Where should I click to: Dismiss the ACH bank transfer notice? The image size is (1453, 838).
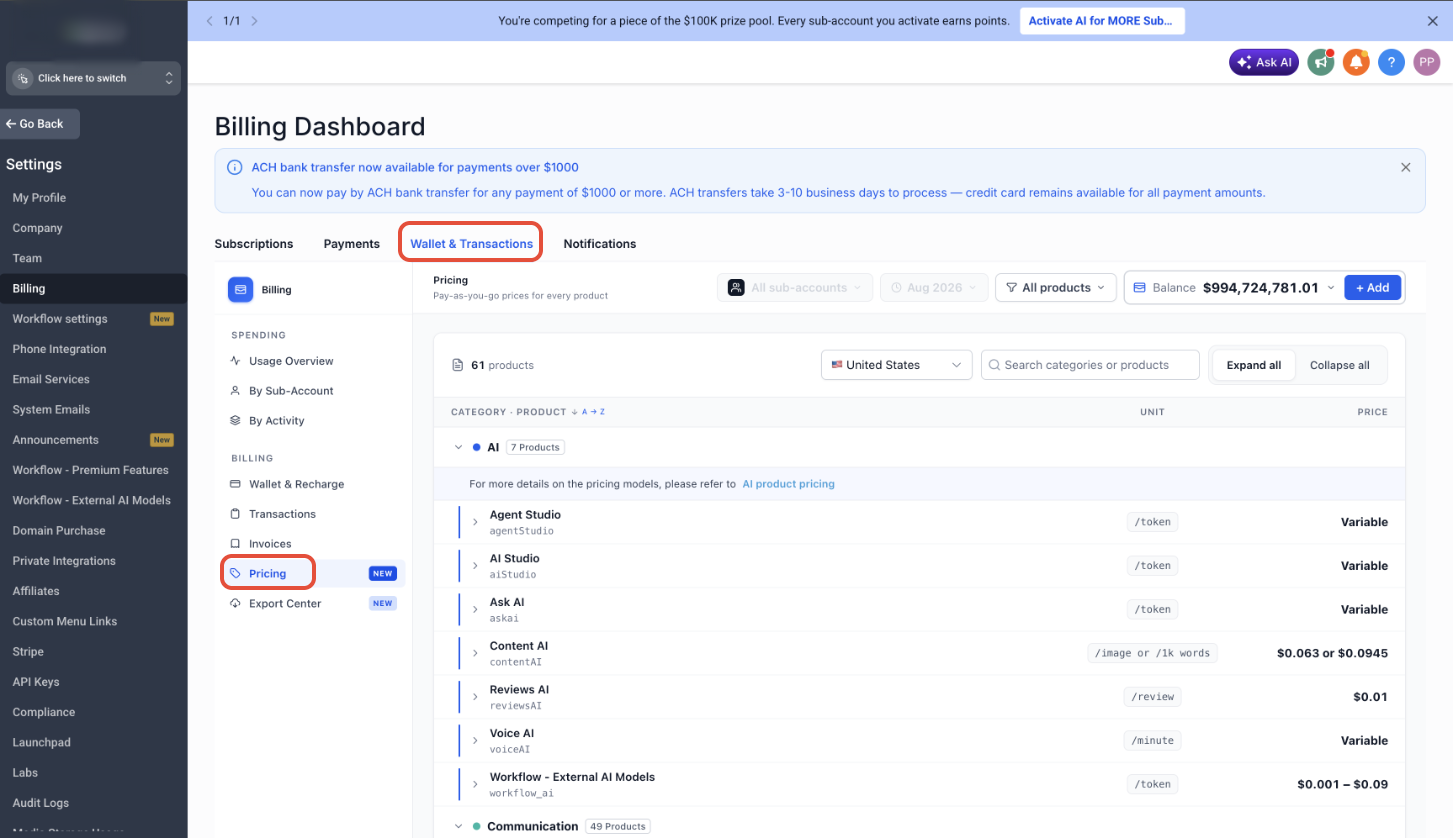point(1405,167)
